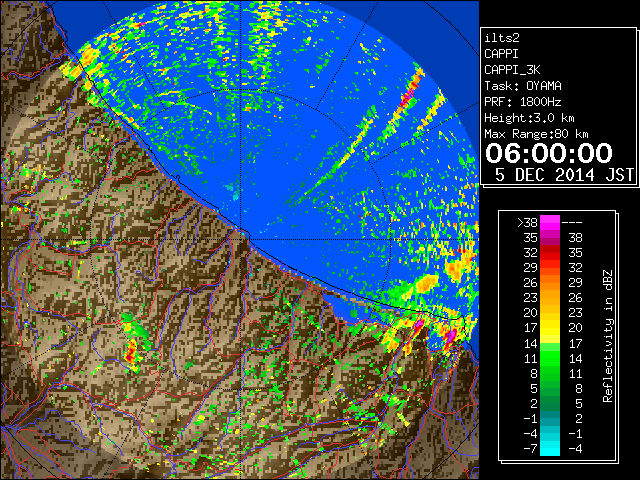Pick the dark red 32-35 dBZ legend band
The height and width of the screenshot is (480, 640).
click(550, 253)
